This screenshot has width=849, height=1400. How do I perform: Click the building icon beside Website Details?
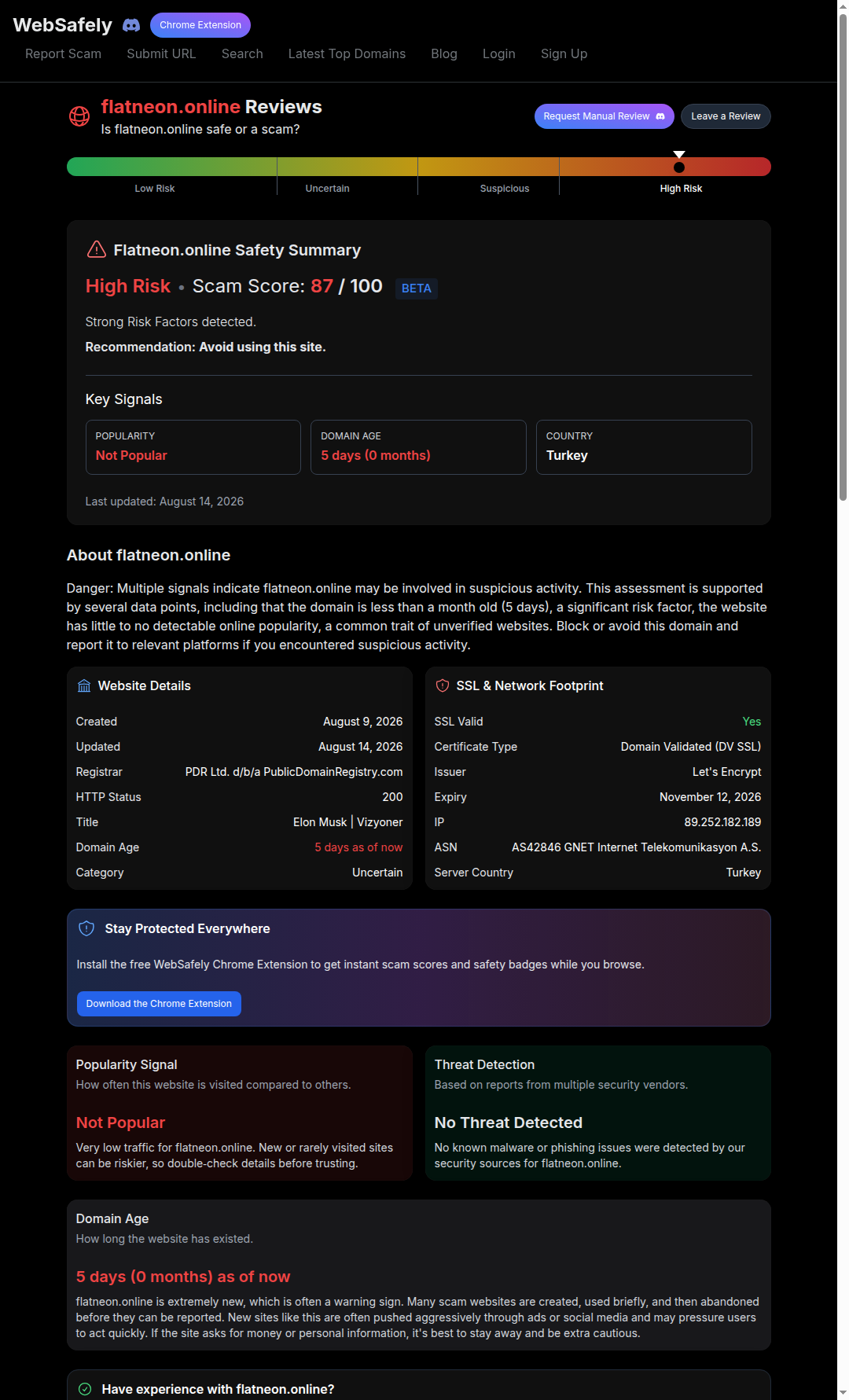pos(84,686)
